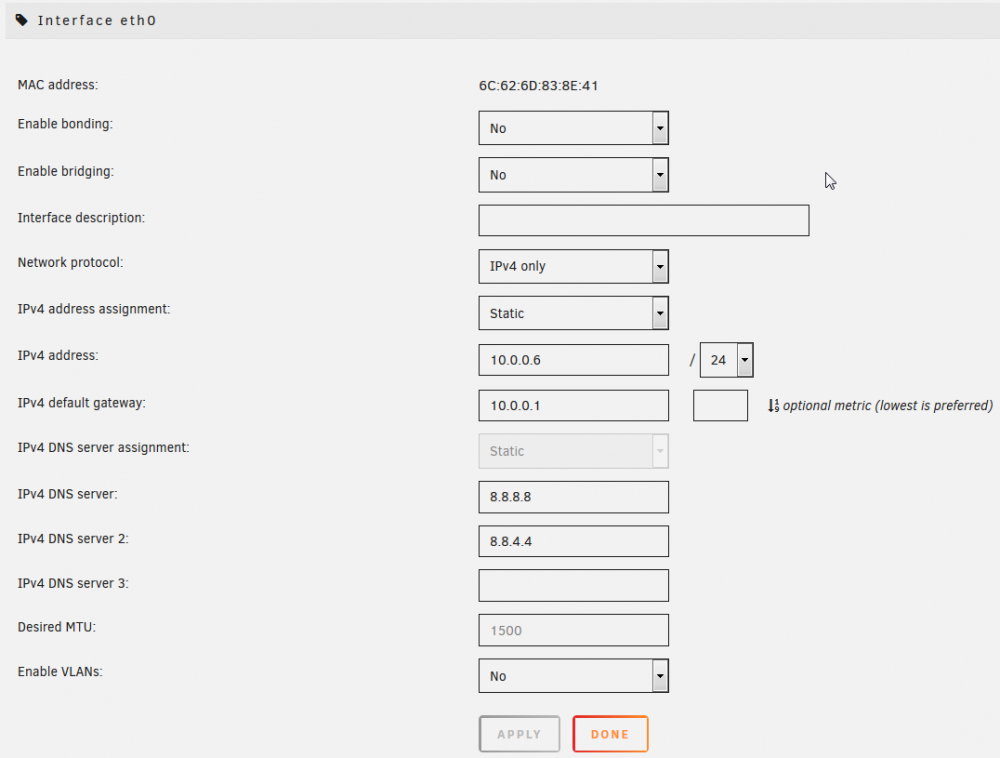Click the MAC address label
The height and width of the screenshot is (758, 1000).
pos(58,85)
